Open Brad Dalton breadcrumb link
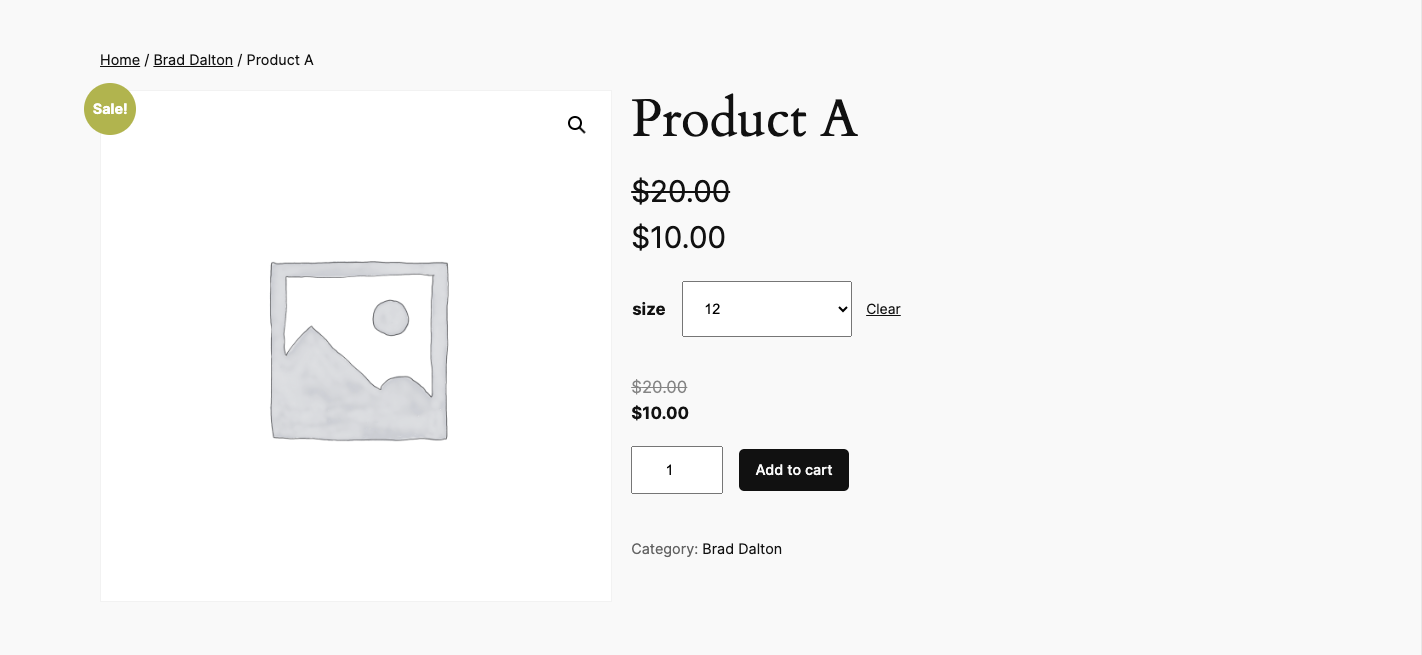 193,60
